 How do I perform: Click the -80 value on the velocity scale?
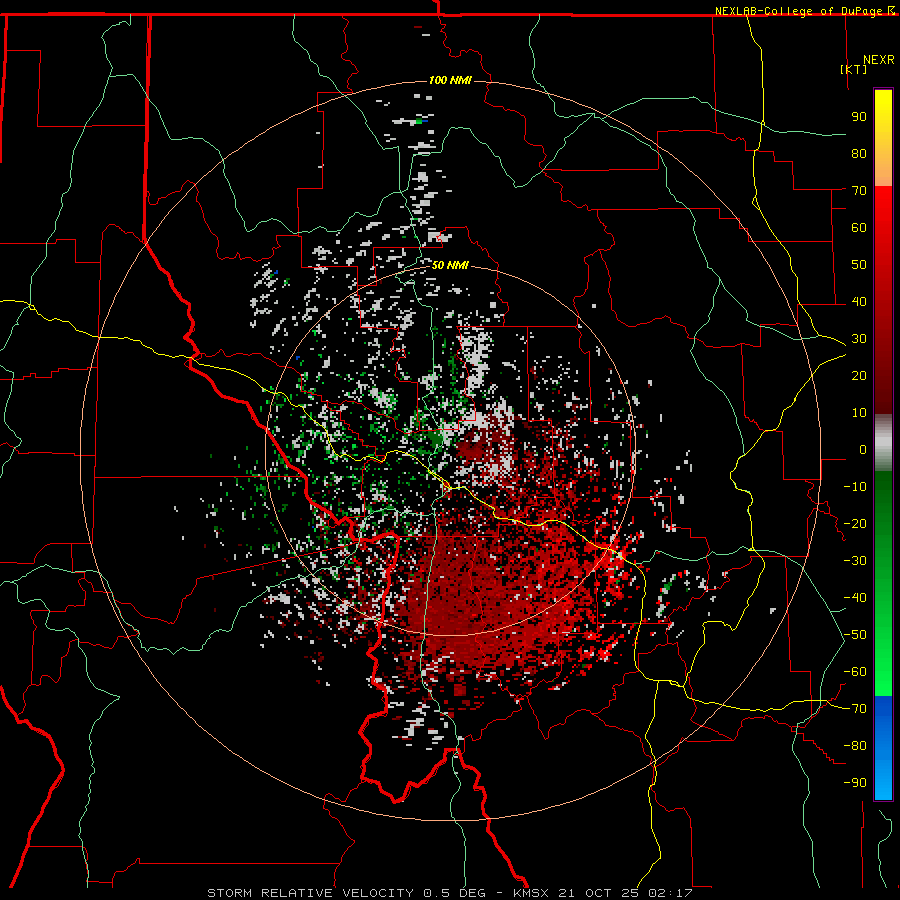[855, 746]
